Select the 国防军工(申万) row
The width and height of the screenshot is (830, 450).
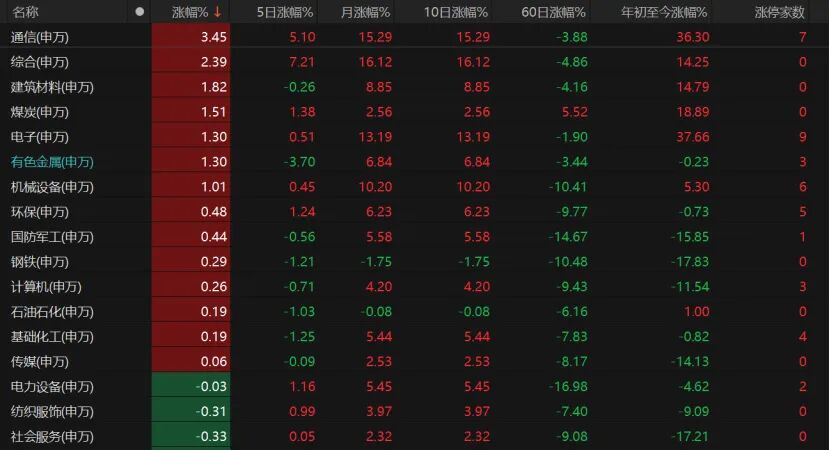click(415, 237)
